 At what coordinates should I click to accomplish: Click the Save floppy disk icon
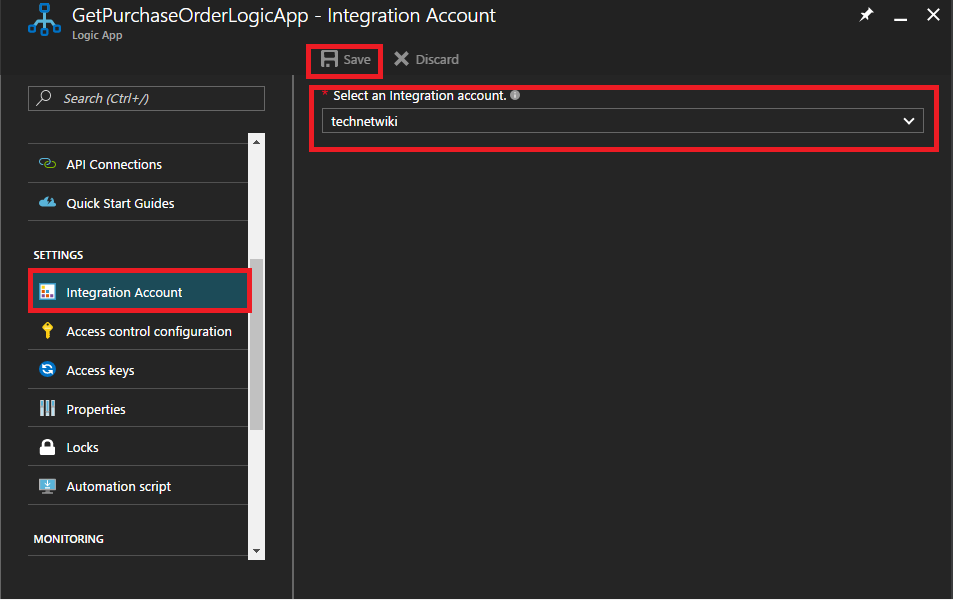329,59
